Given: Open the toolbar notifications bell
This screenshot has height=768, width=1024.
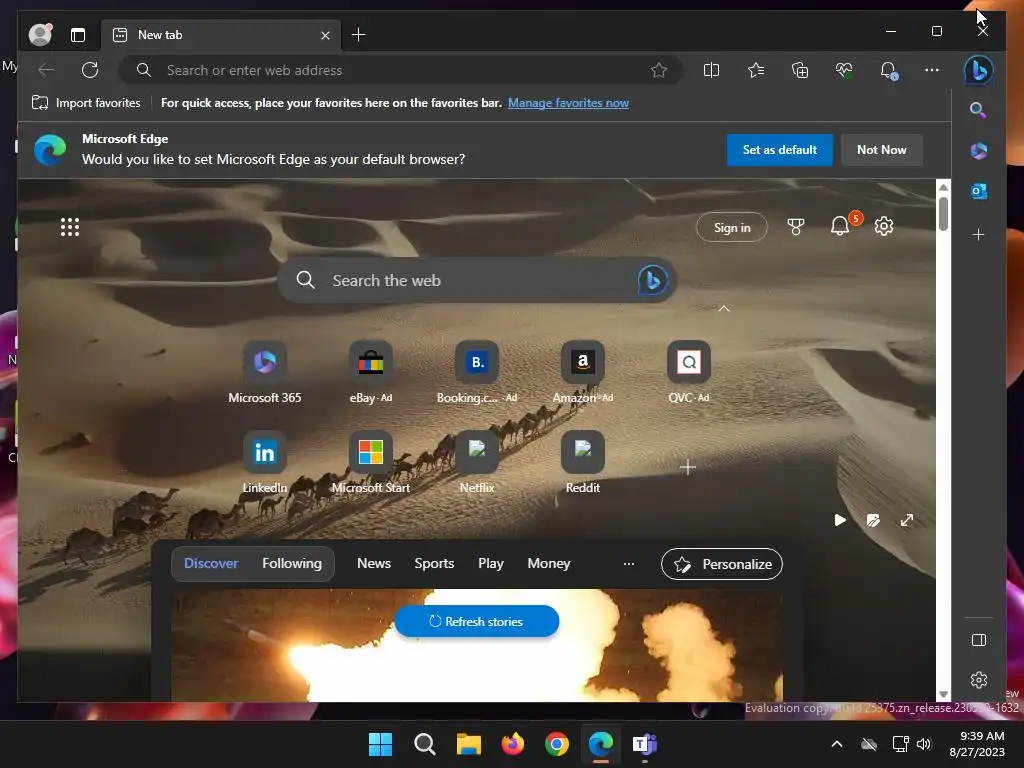Looking at the screenshot, I should tap(888, 70).
